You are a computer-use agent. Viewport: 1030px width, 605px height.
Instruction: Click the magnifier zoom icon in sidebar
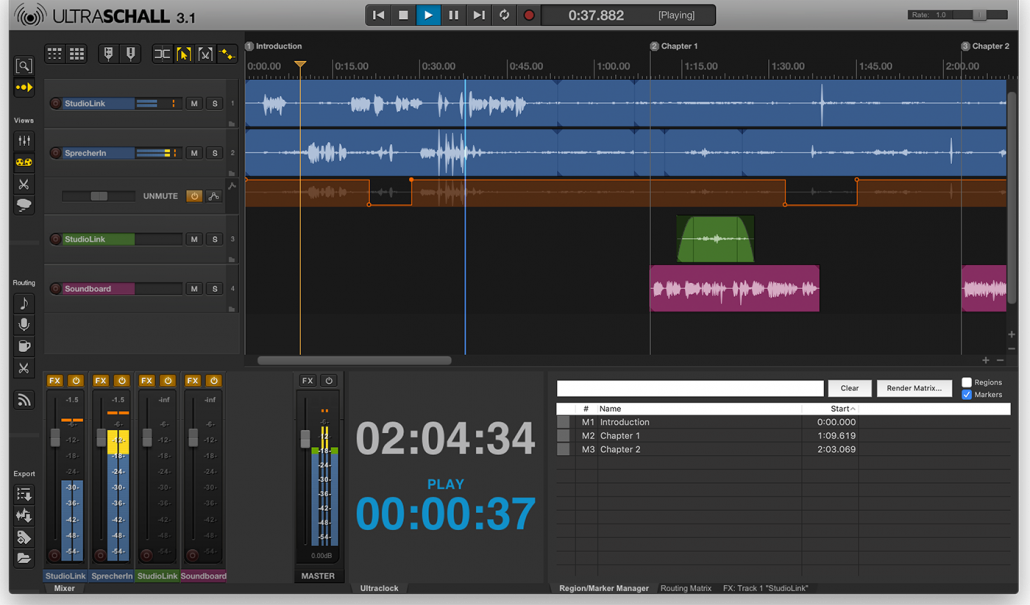(x=24, y=66)
